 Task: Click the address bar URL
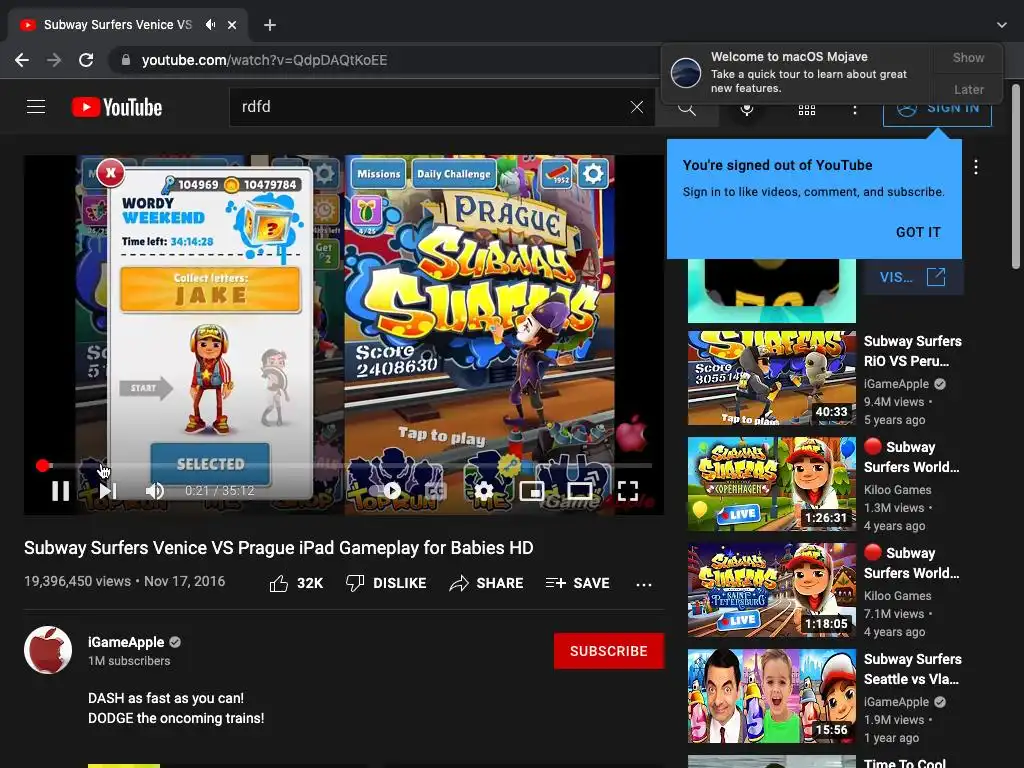264,60
